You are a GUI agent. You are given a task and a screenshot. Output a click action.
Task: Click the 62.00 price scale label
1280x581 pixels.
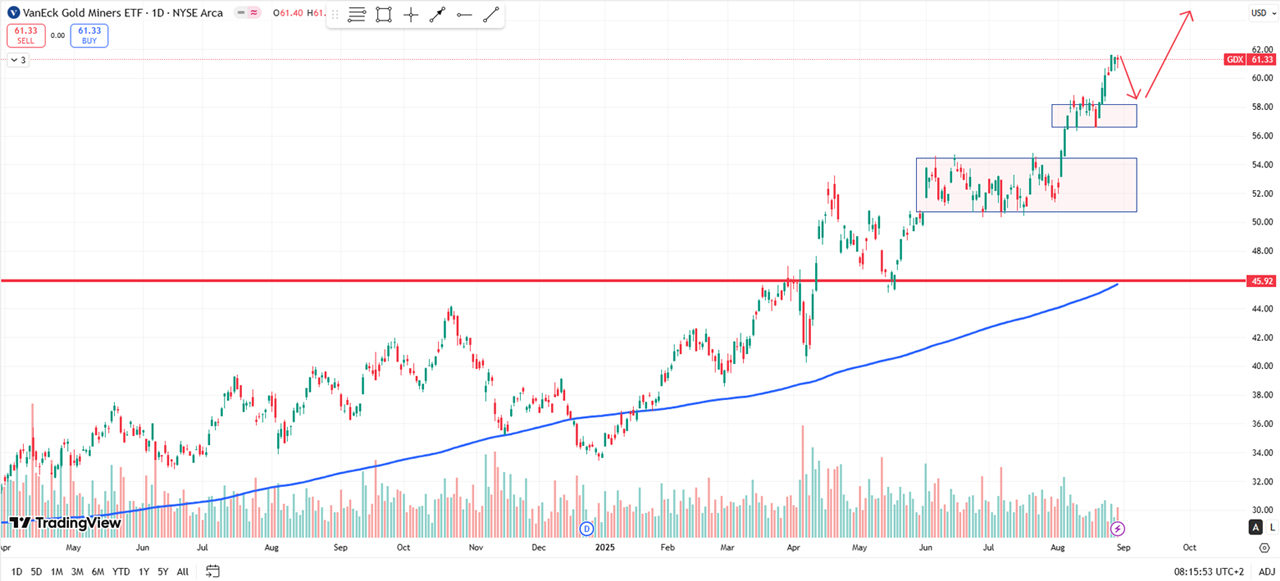[x=1262, y=49]
